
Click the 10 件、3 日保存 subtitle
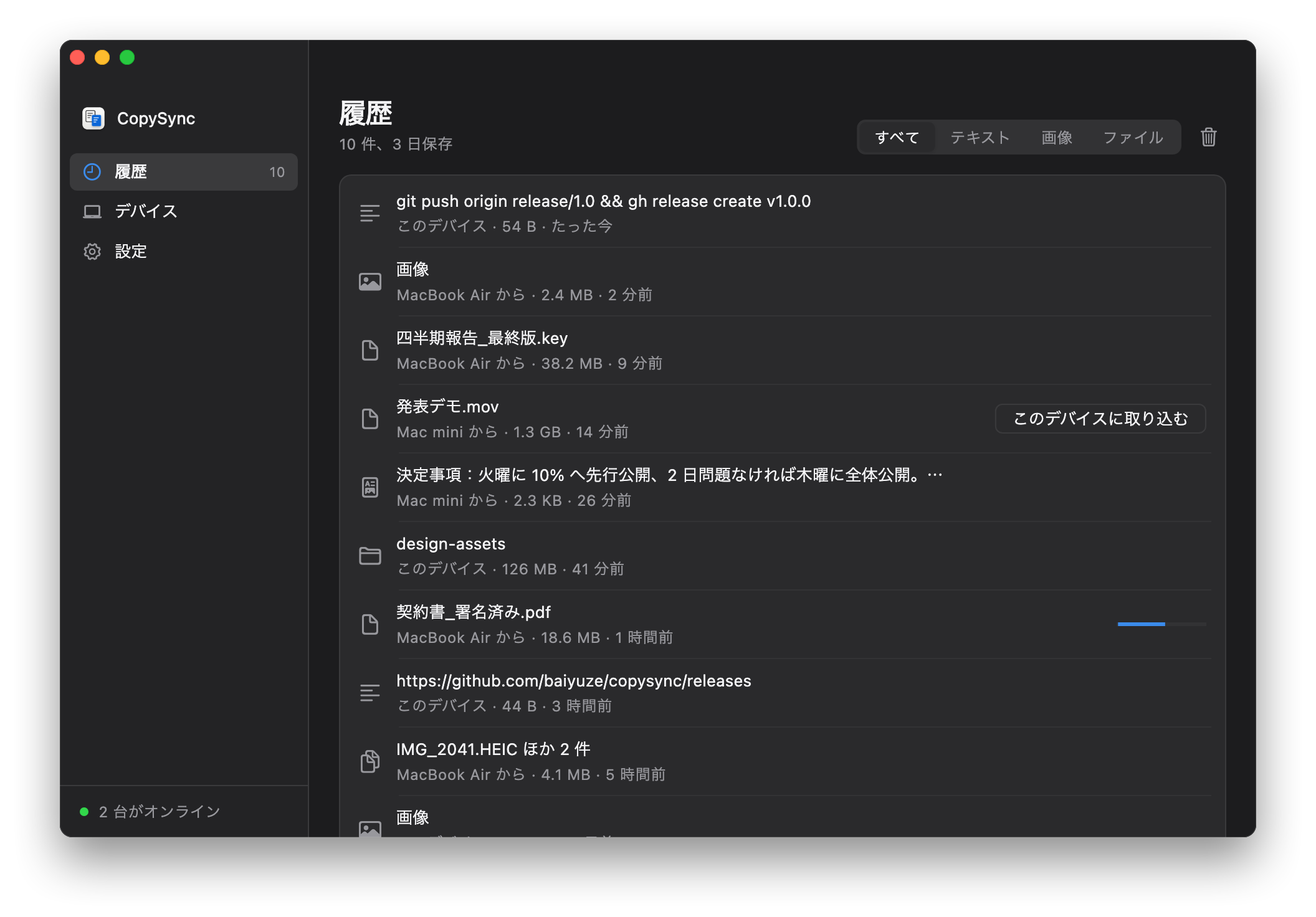point(396,145)
